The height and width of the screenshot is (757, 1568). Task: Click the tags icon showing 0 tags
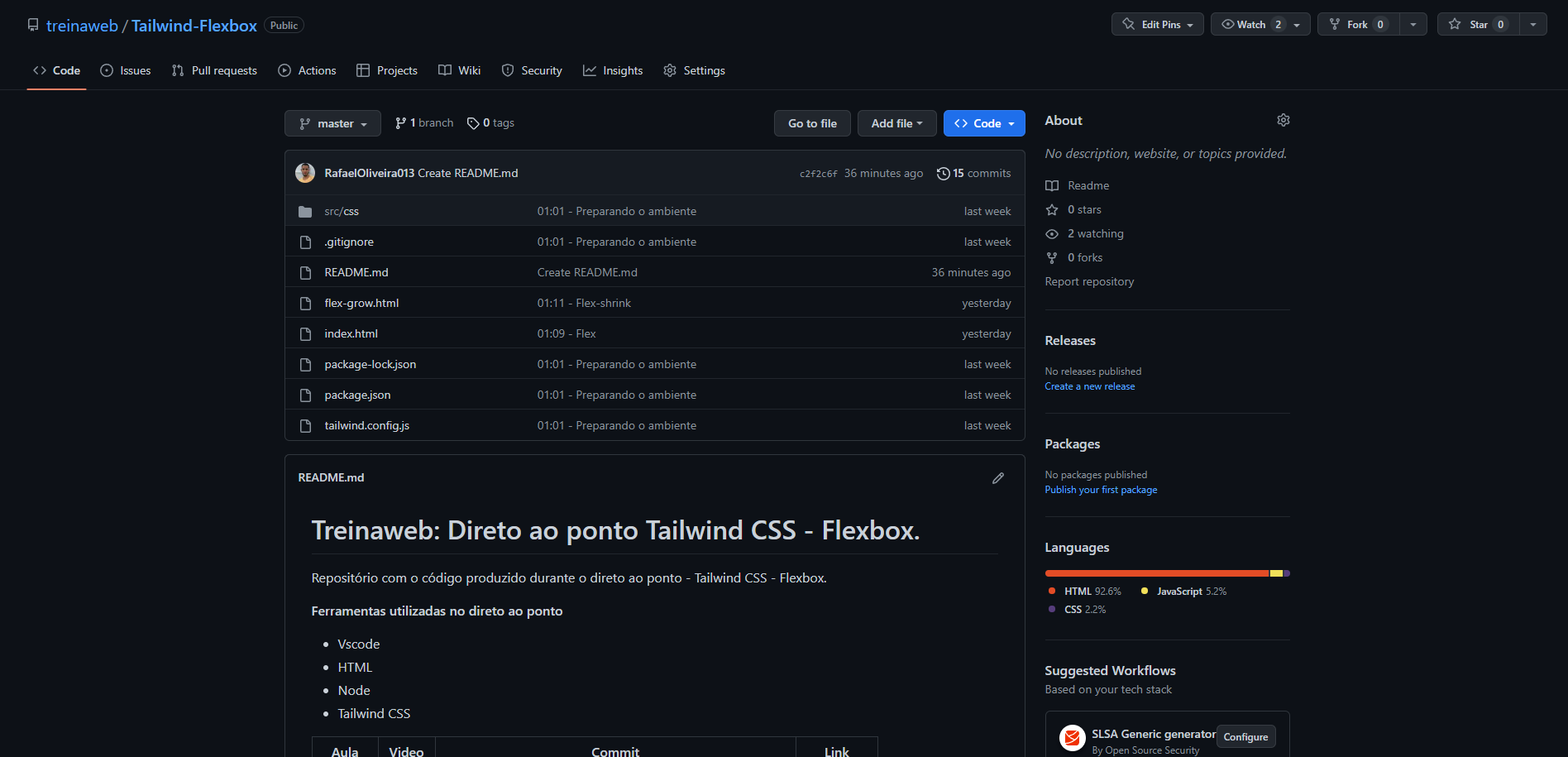[x=473, y=123]
